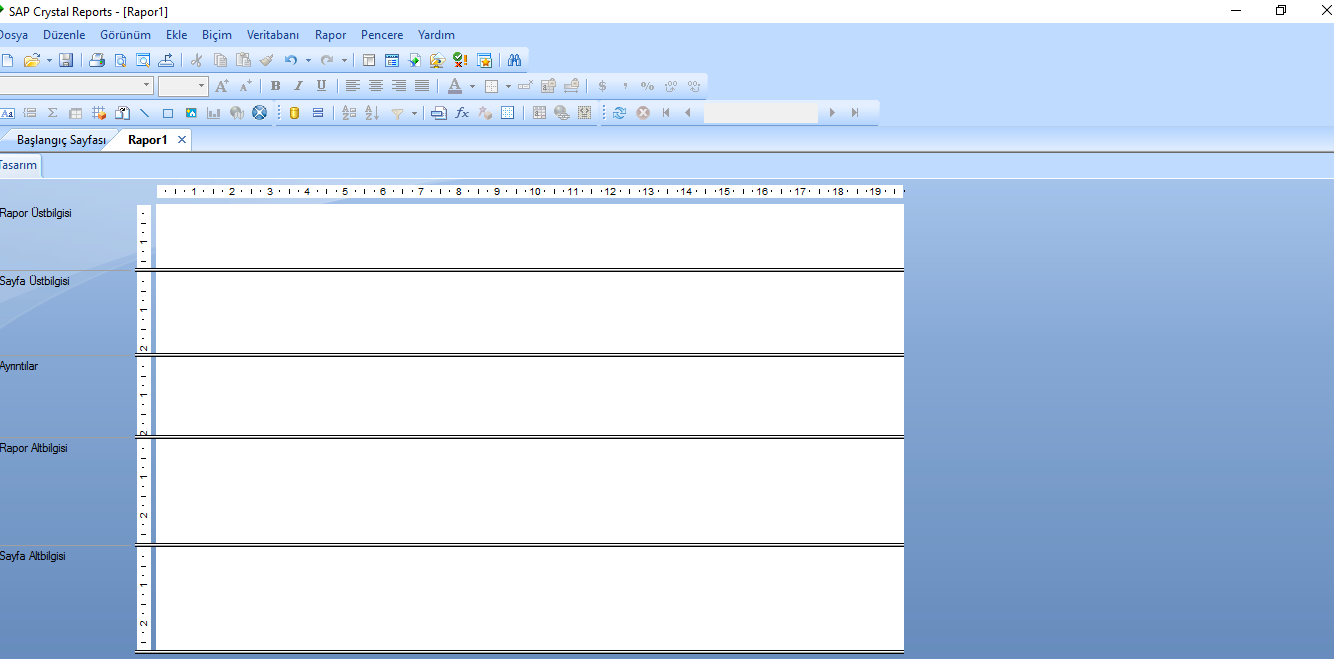This screenshot has width=1334, height=659.
Task: Expand the font name dropdown
Action: click(x=147, y=86)
